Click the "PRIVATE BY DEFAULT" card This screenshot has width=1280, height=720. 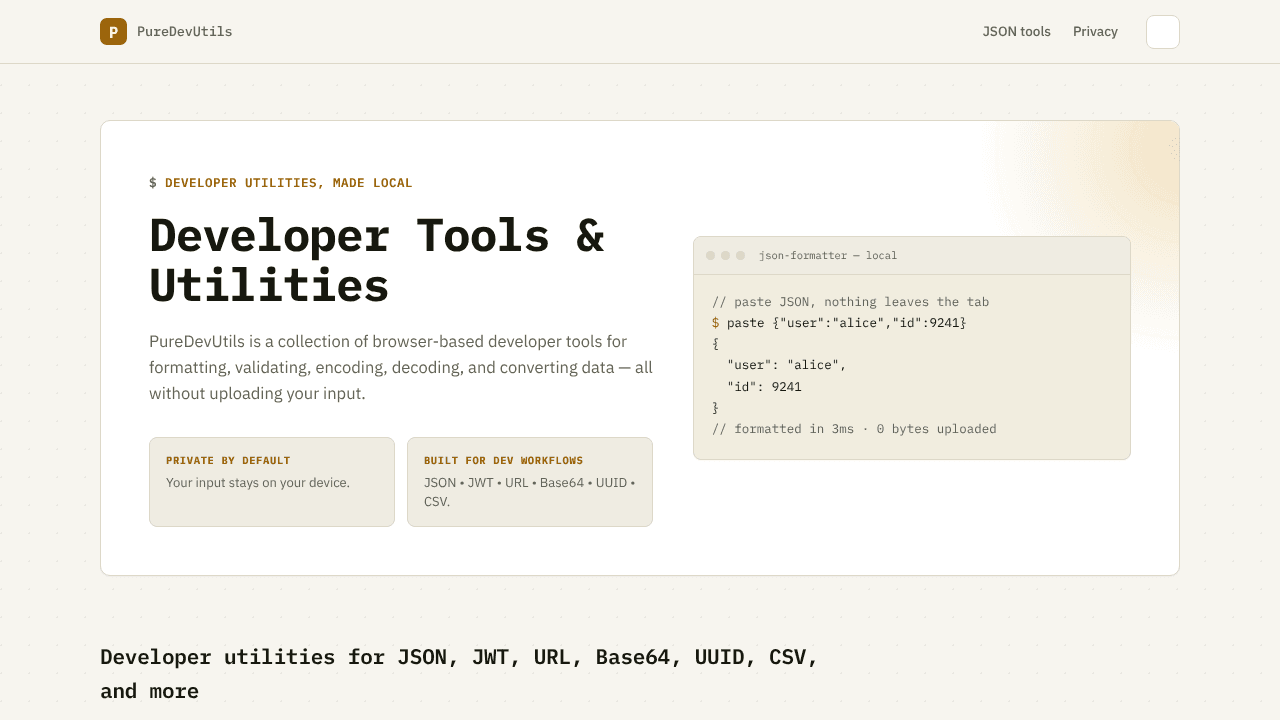tap(272, 482)
